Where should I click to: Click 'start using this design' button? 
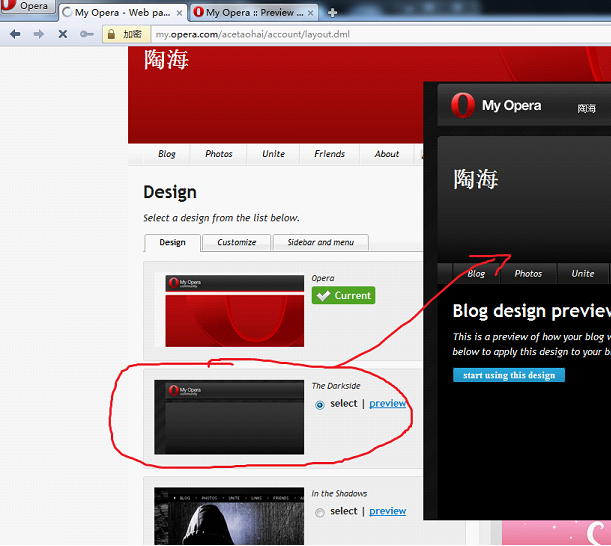[509, 375]
